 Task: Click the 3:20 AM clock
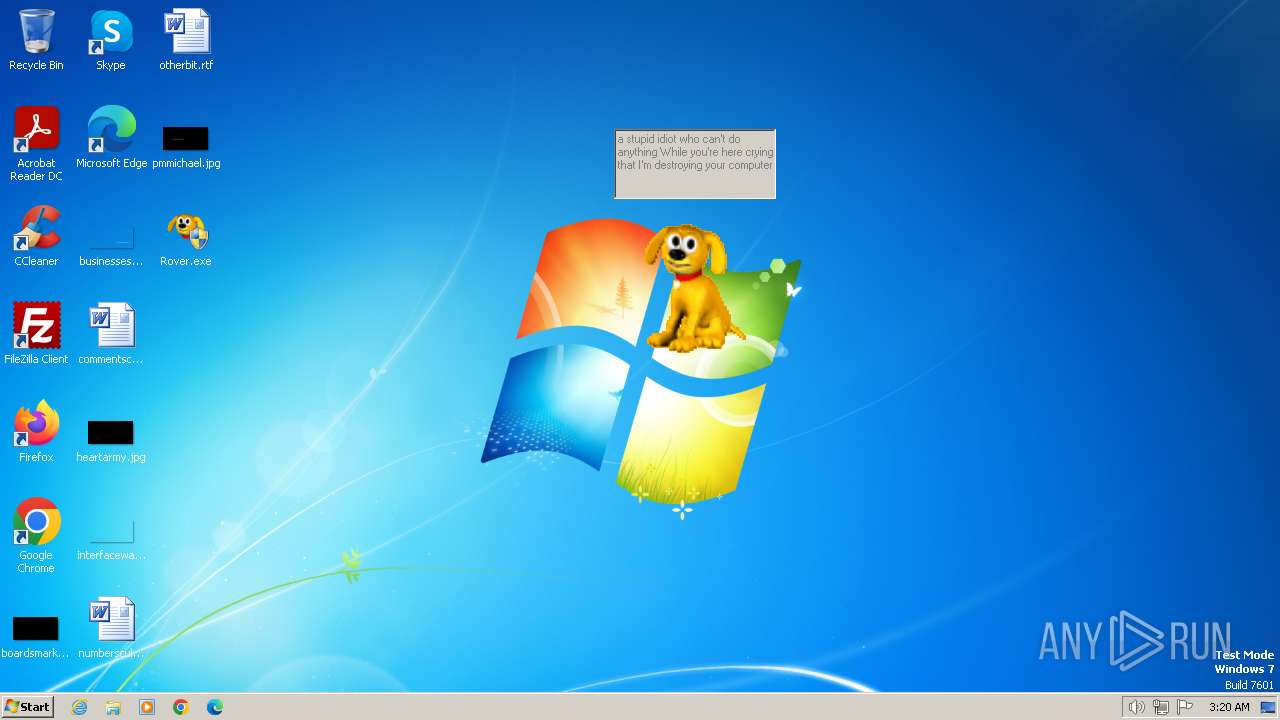1229,707
